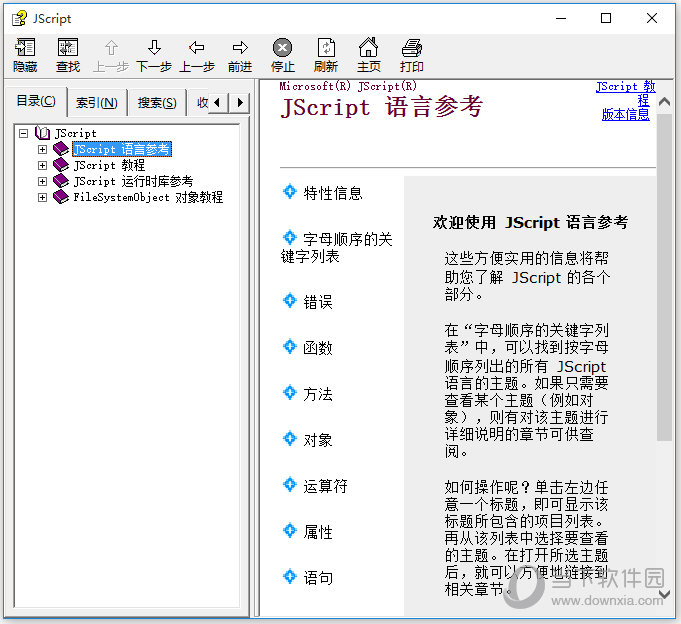
Task: Collapse the root JScript tree node
Action: (23, 133)
